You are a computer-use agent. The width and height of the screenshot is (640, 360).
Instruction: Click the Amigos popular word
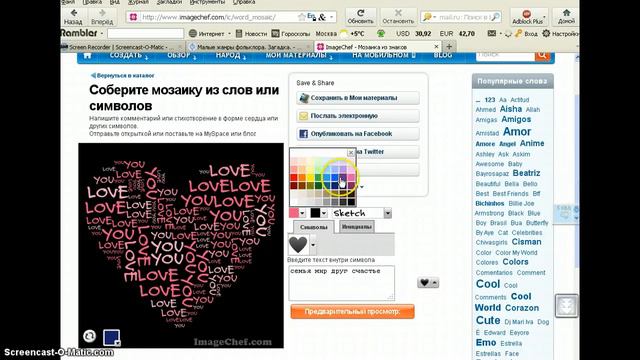pos(516,119)
